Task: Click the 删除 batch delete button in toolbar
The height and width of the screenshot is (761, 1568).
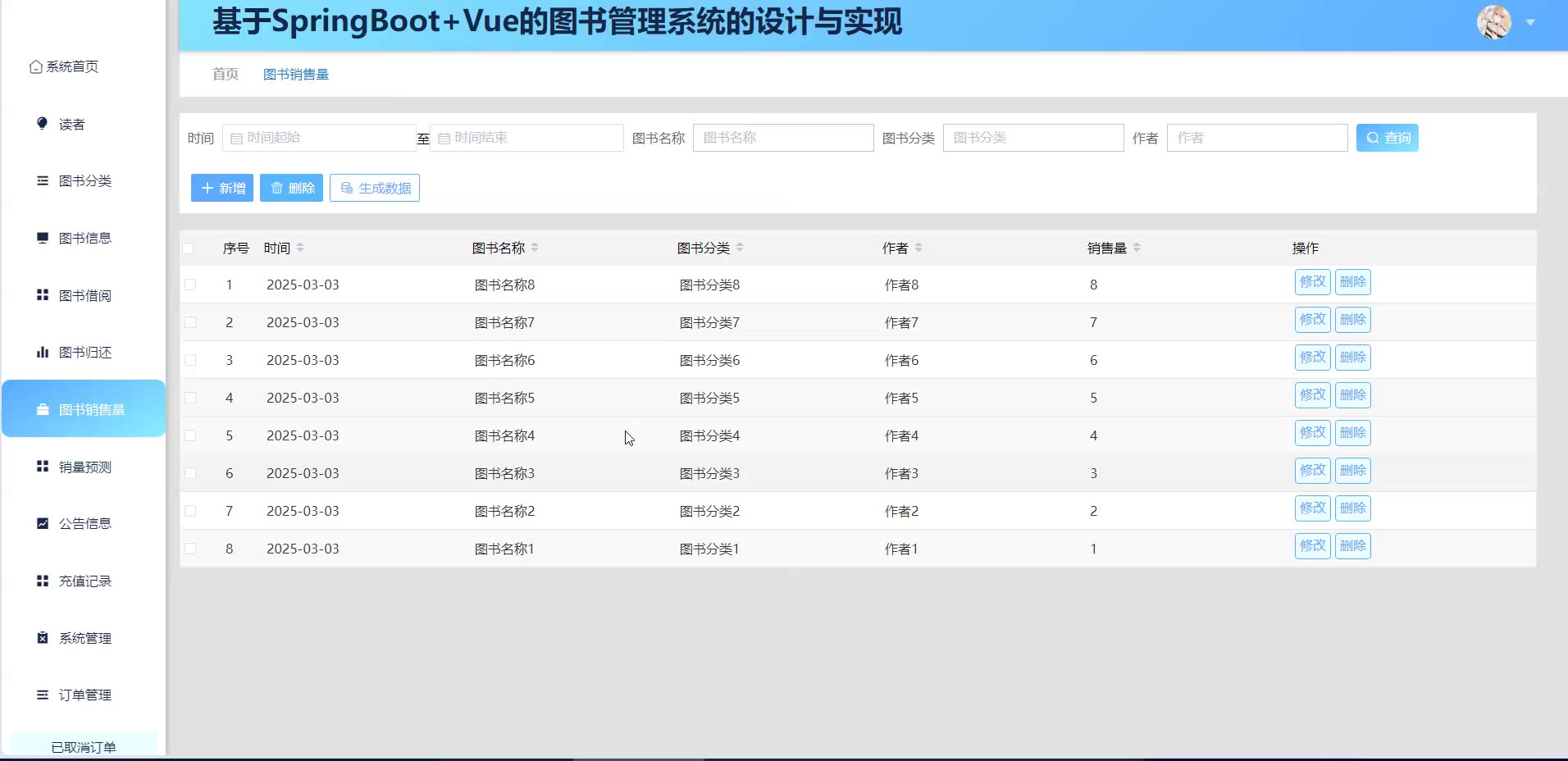Action: 291,188
